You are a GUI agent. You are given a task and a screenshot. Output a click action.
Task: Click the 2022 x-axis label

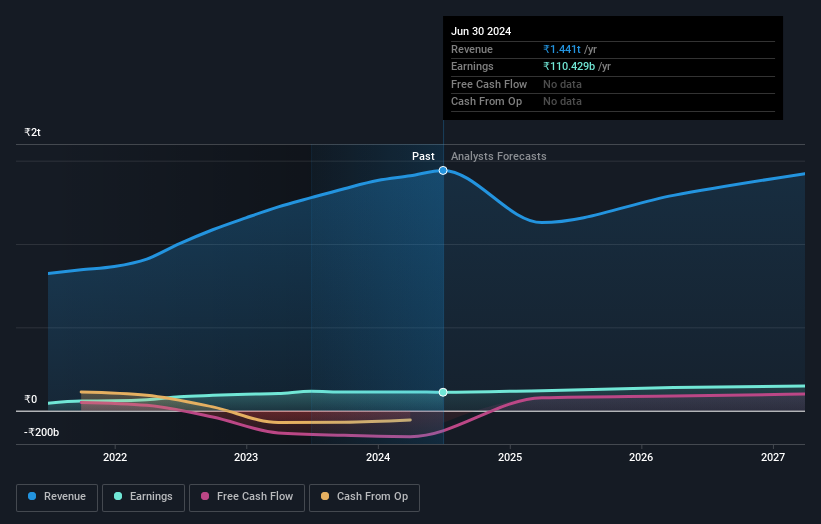(115, 457)
